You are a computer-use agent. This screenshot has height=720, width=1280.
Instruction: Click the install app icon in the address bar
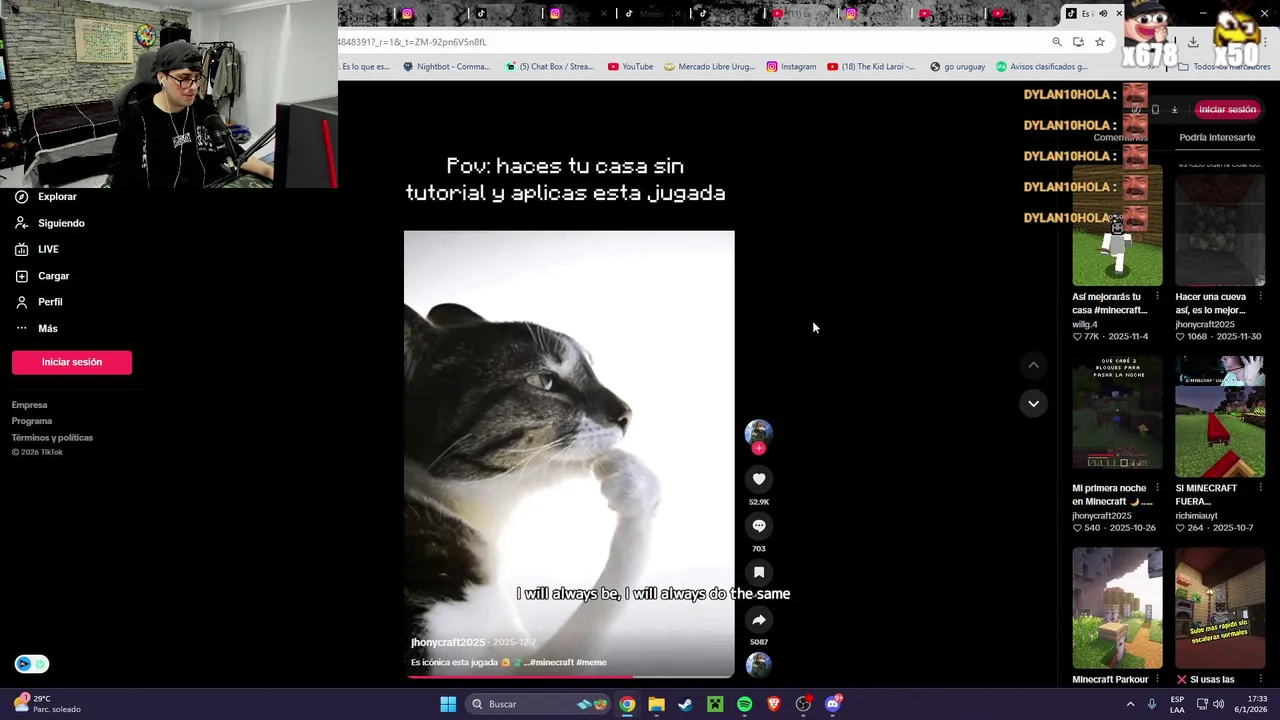tap(1078, 42)
